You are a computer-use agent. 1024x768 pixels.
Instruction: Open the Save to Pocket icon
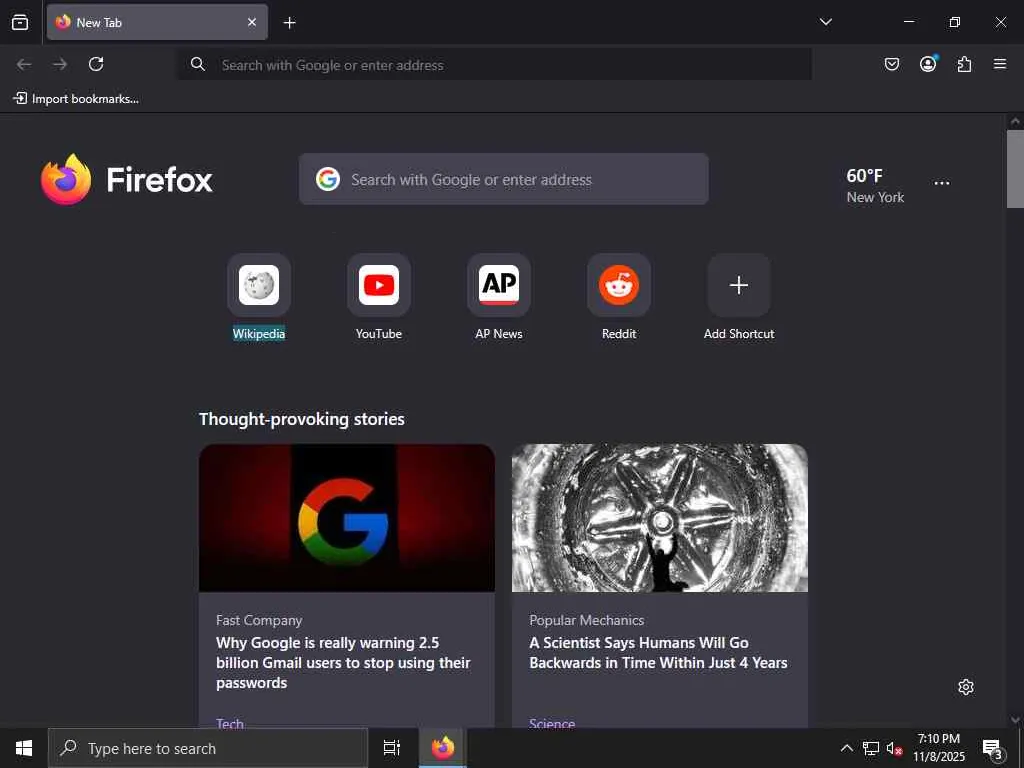pyautogui.click(x=891, y=64)
